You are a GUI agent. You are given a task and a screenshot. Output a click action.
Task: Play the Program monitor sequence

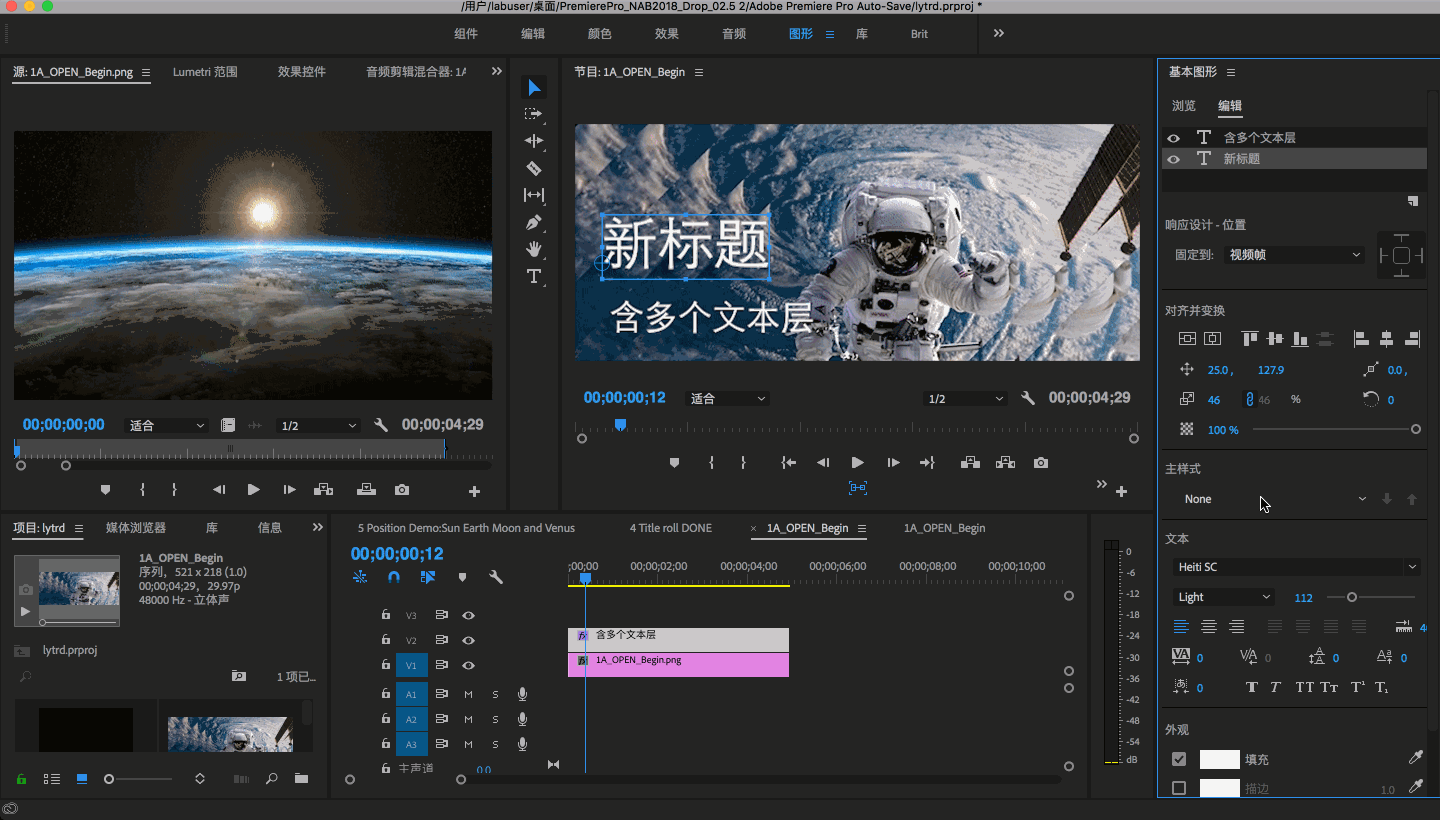pos(857,463)
